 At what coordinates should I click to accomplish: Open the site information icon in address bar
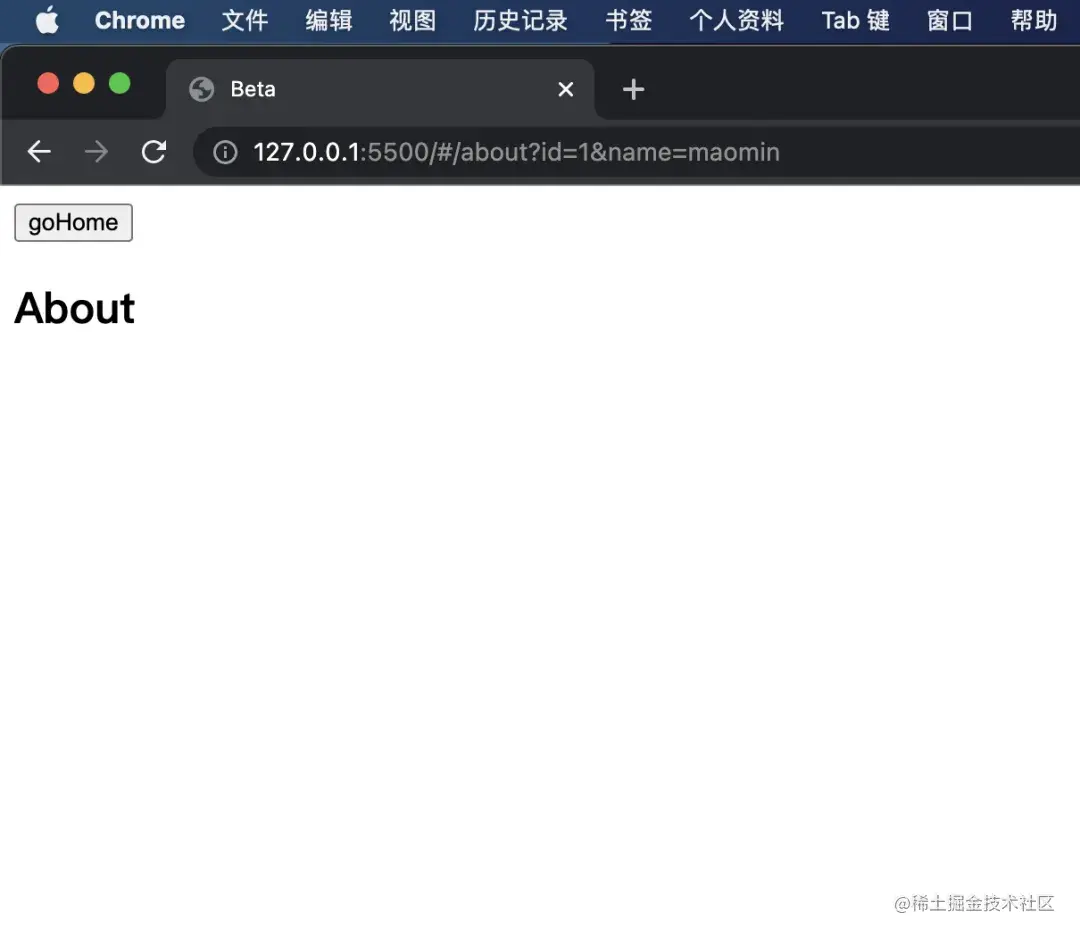pos(224,152)
